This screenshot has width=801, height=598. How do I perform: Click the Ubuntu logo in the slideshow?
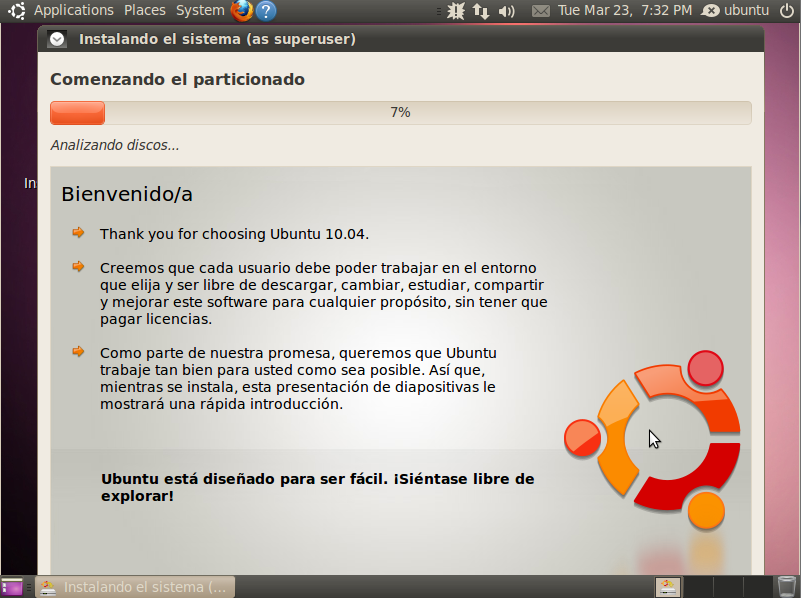[653, 440]
